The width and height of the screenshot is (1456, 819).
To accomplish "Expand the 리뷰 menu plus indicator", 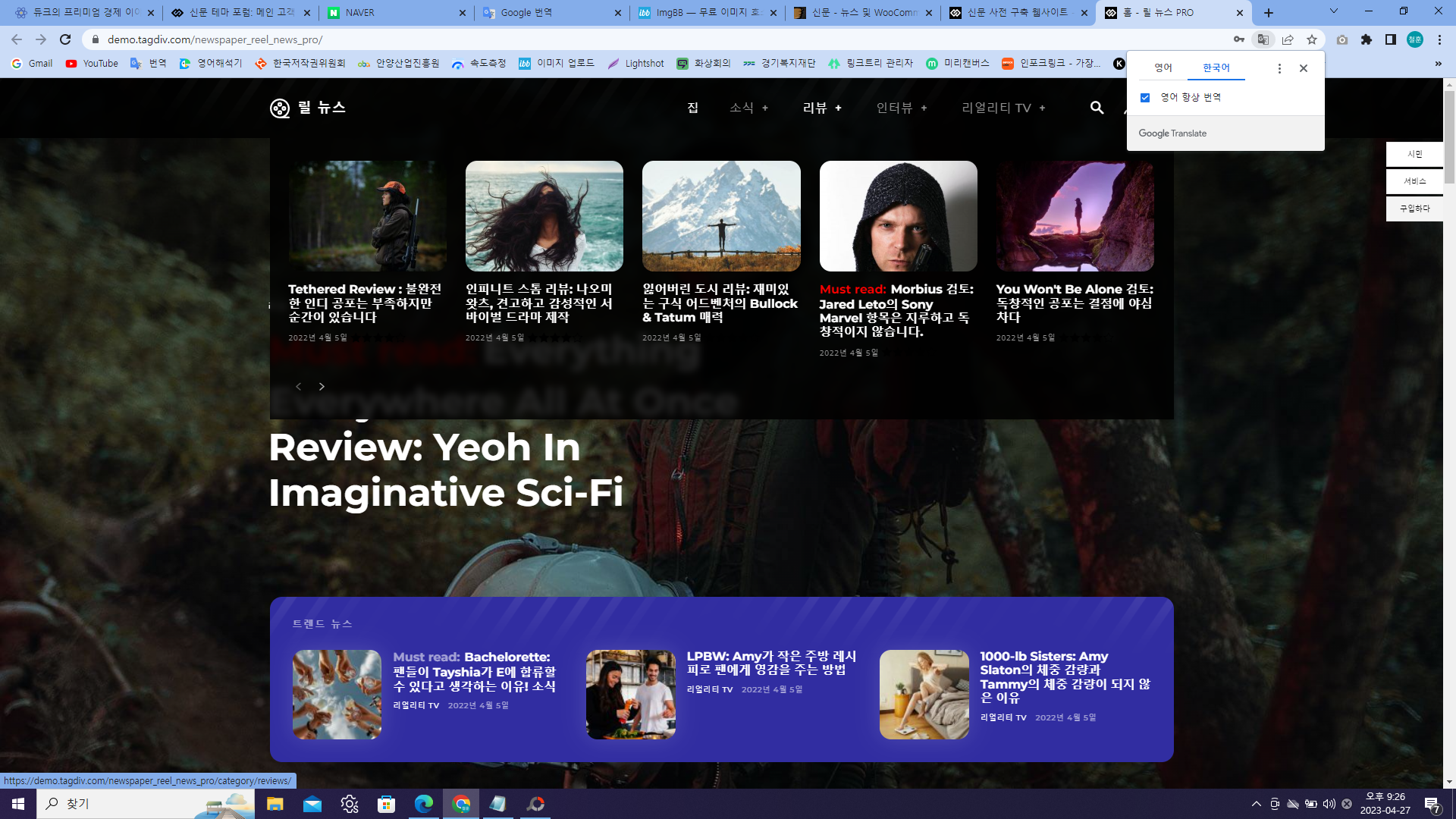I will (x=838, y=108).
